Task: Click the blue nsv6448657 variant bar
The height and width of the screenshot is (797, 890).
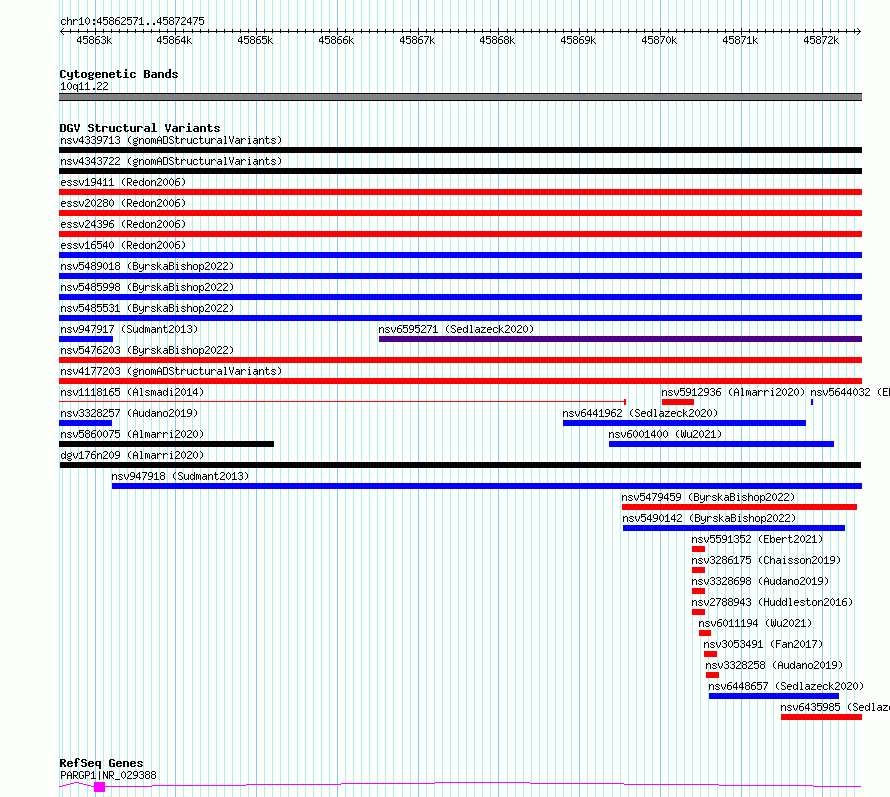Action: coord(774,696)
